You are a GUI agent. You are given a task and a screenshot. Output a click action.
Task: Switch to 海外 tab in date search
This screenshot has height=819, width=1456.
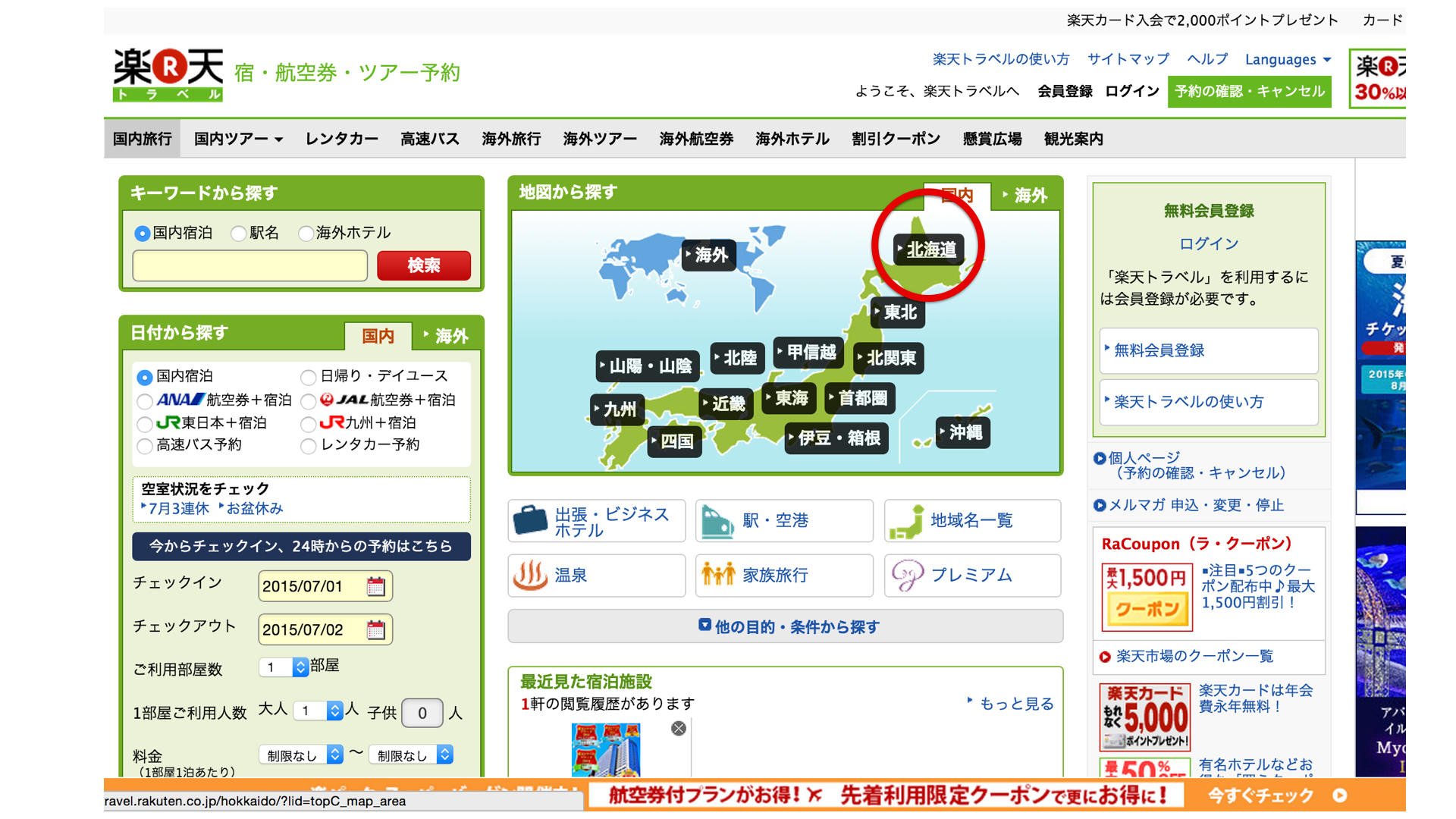tap(446, 336)
